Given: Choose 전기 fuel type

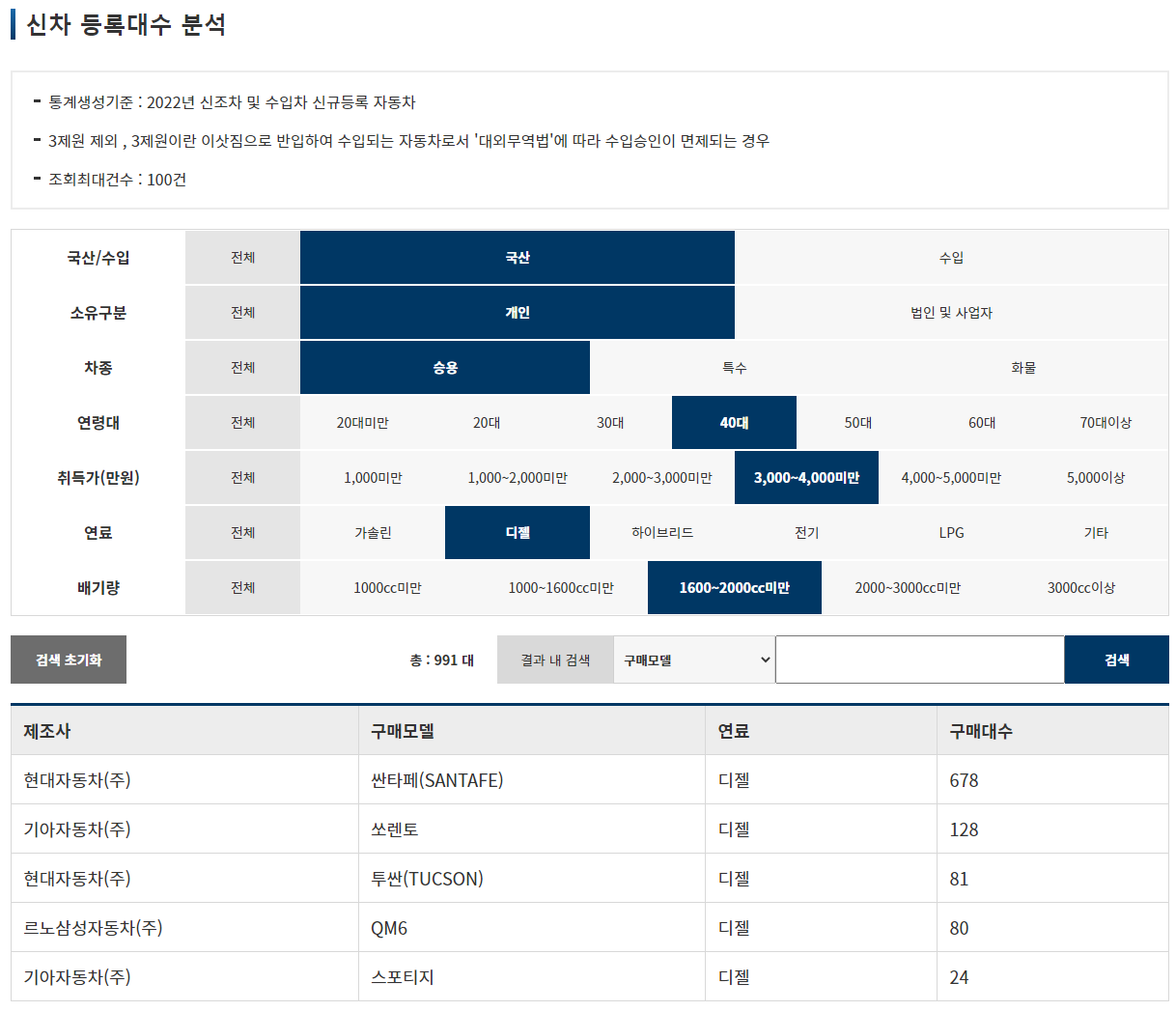Looking at the screenshot, I should tap(806, 533).
